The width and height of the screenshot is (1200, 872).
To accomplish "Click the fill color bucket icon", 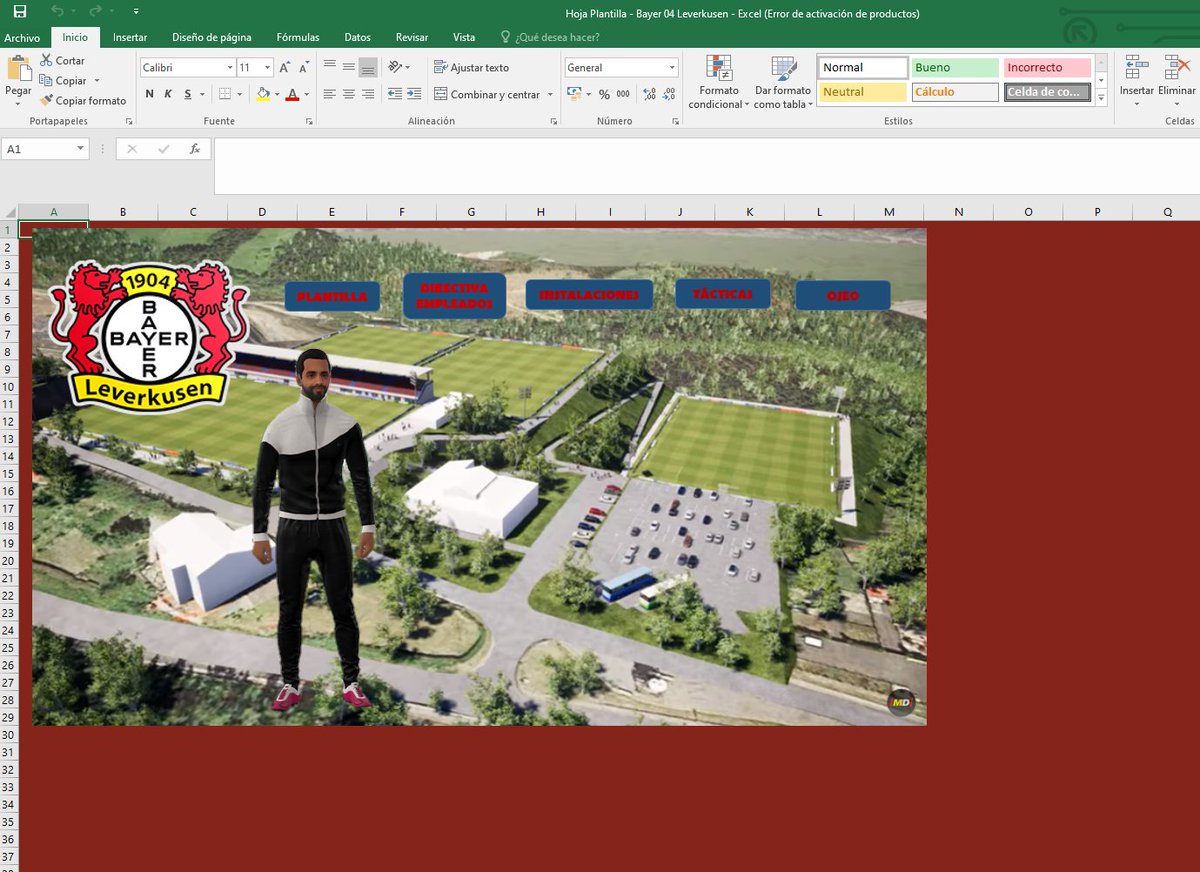I will pos(262,94).
